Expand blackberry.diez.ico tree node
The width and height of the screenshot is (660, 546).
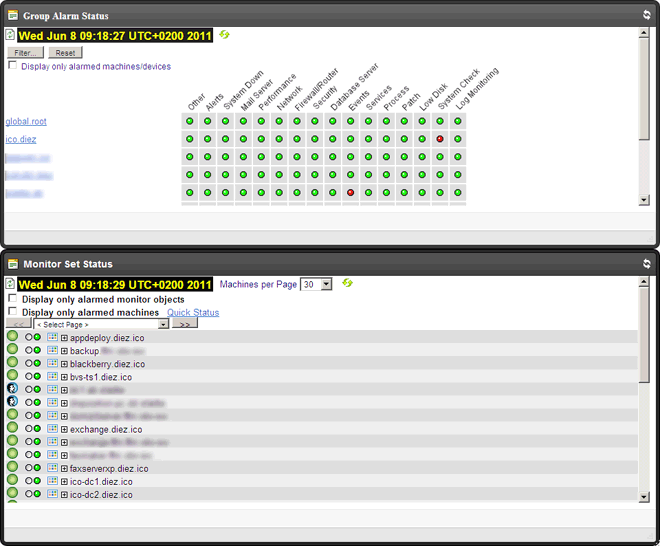(64, 364)
